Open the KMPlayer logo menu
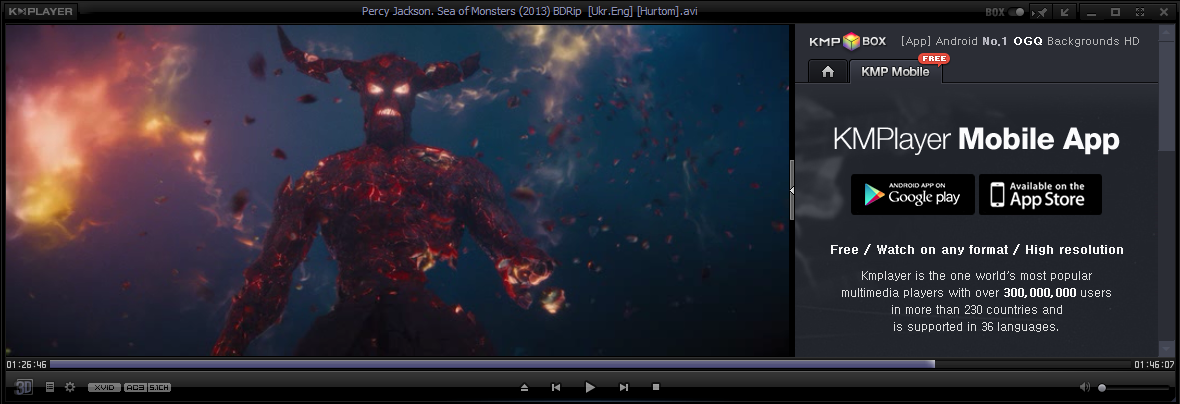This screenshot has width=1180, height=404. (x=41, y=11)
